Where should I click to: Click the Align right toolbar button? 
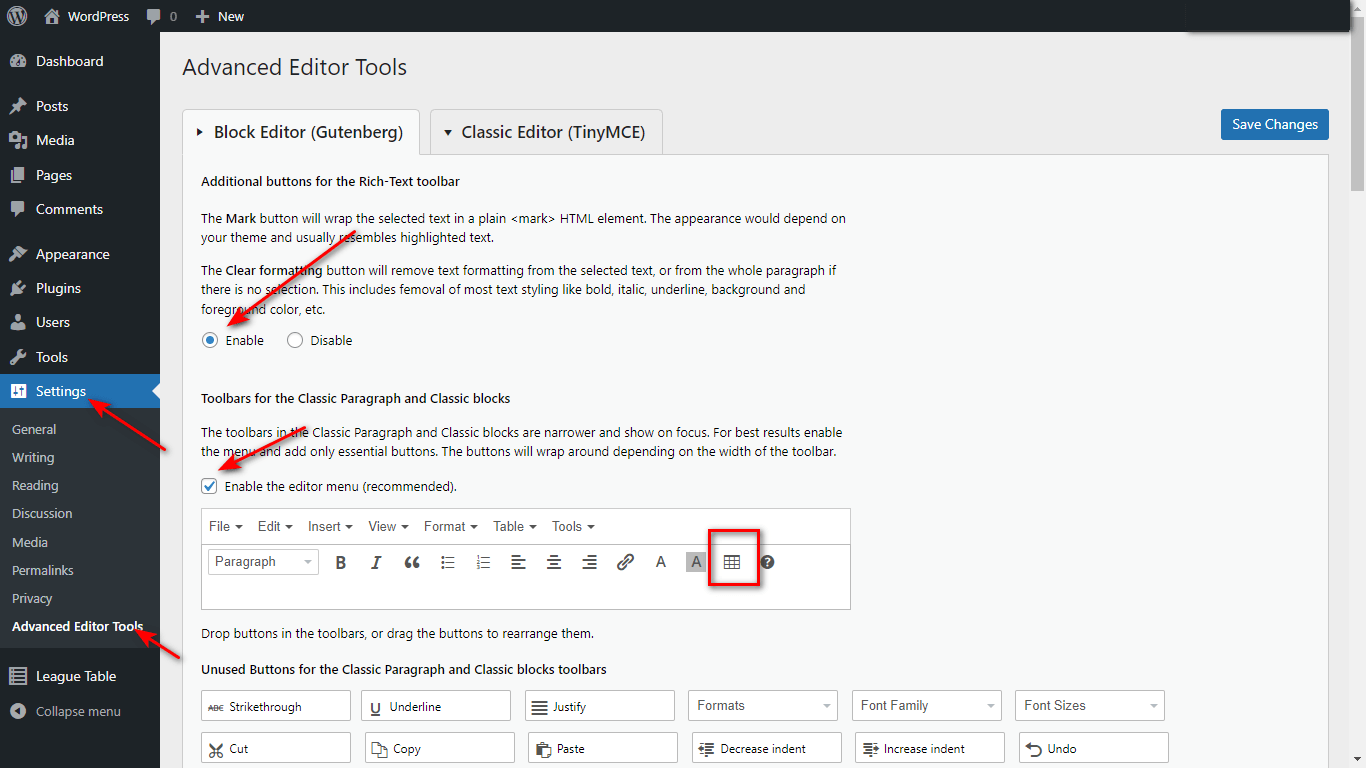(x=589, y=562)
